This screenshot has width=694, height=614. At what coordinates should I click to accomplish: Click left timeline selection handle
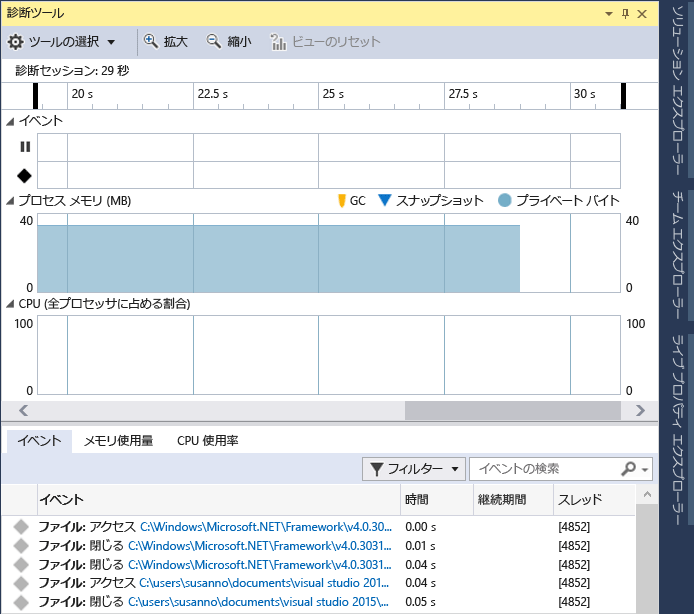pos(35,96)
